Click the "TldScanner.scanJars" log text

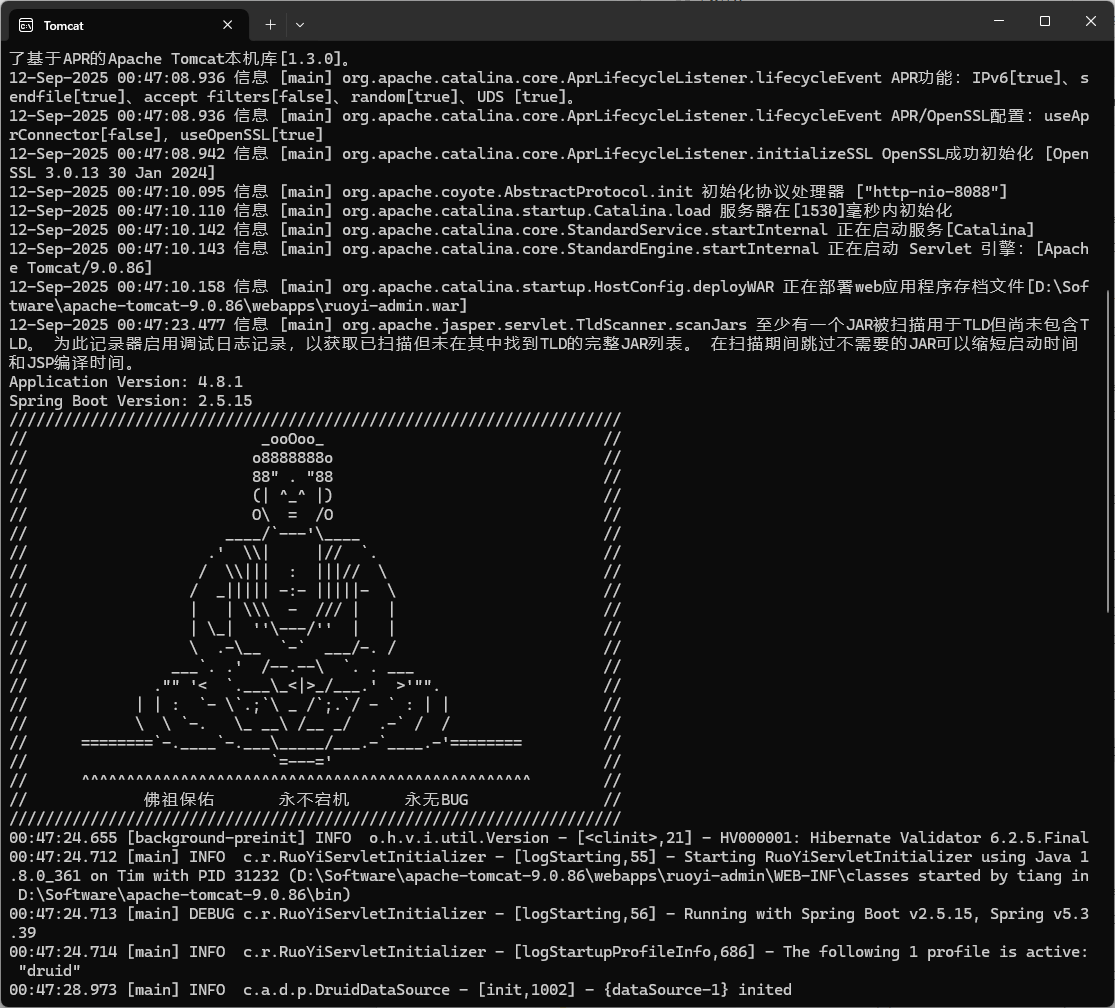661,325
